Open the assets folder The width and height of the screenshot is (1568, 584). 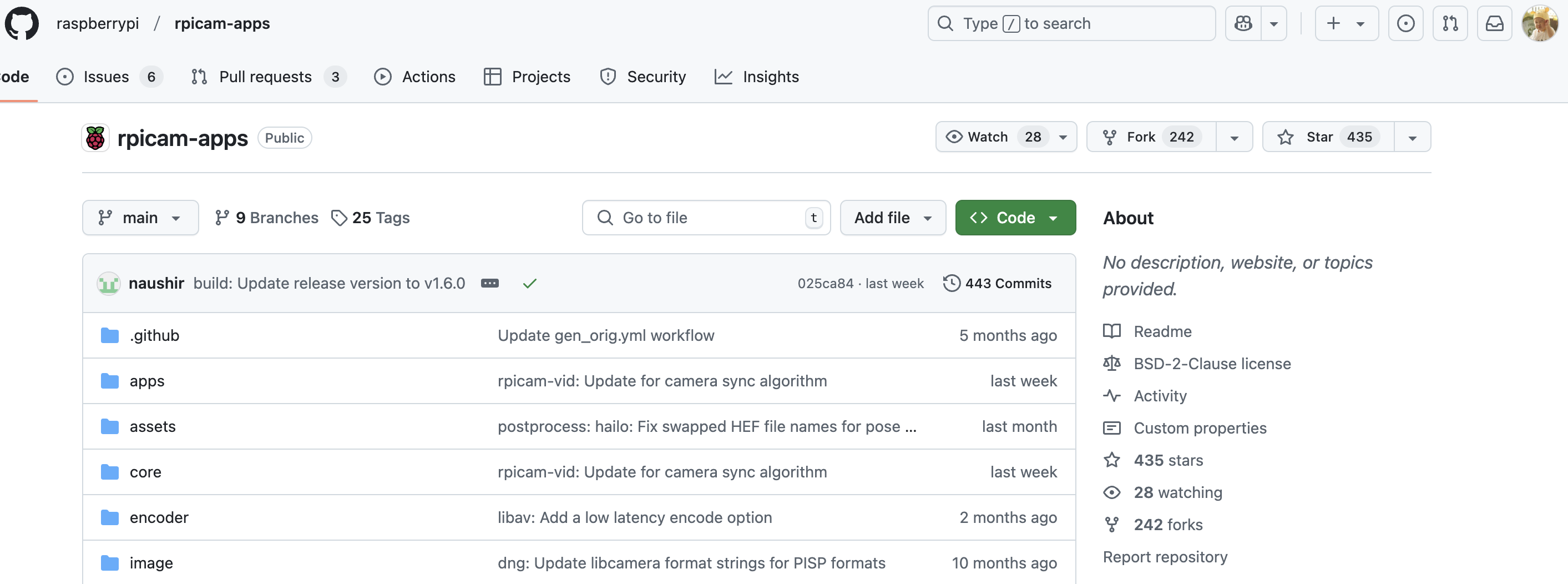153,426
